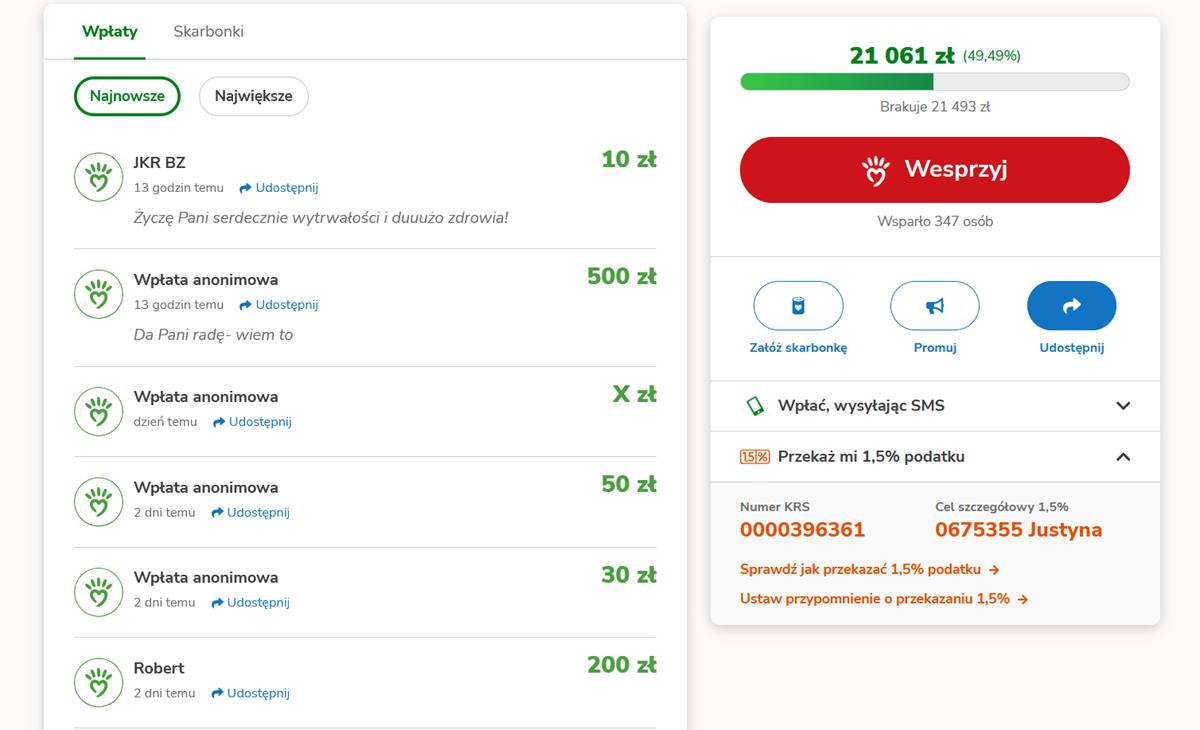Open the Wpłaty tab
This screenshot has height=730, width=1200.
click(x=110, y=32)
